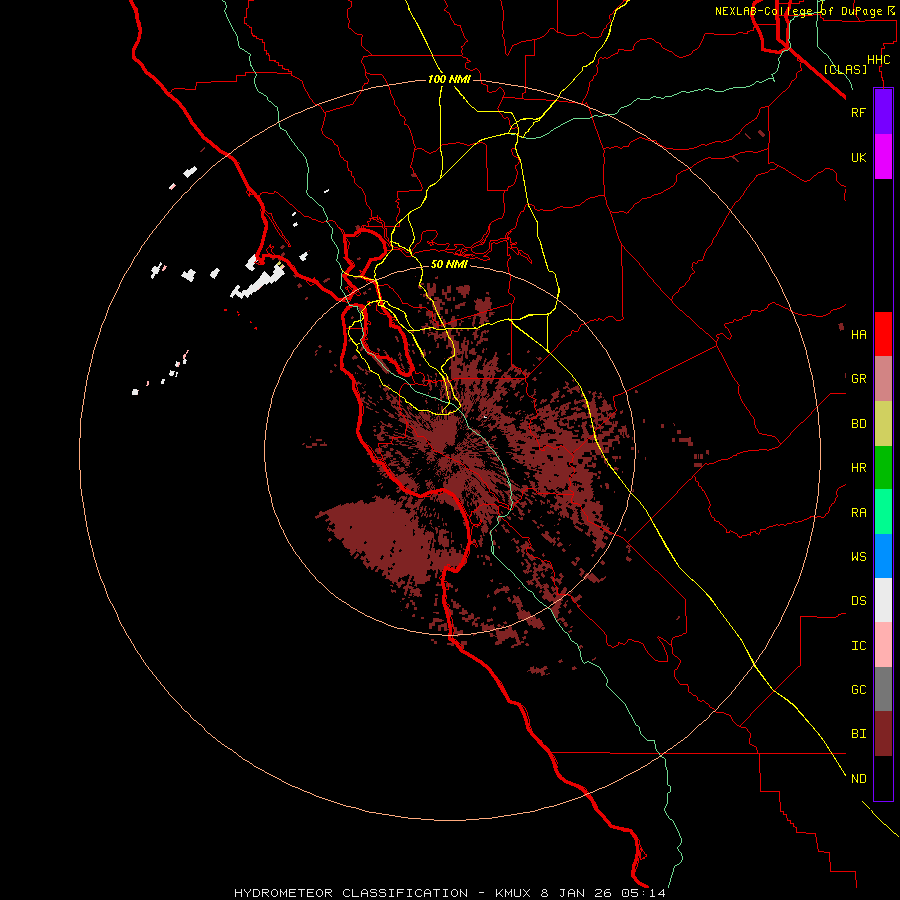The image size is (900, 900).
Task: Click the DS white legend swatch
Action: click(x=883, y=600)
